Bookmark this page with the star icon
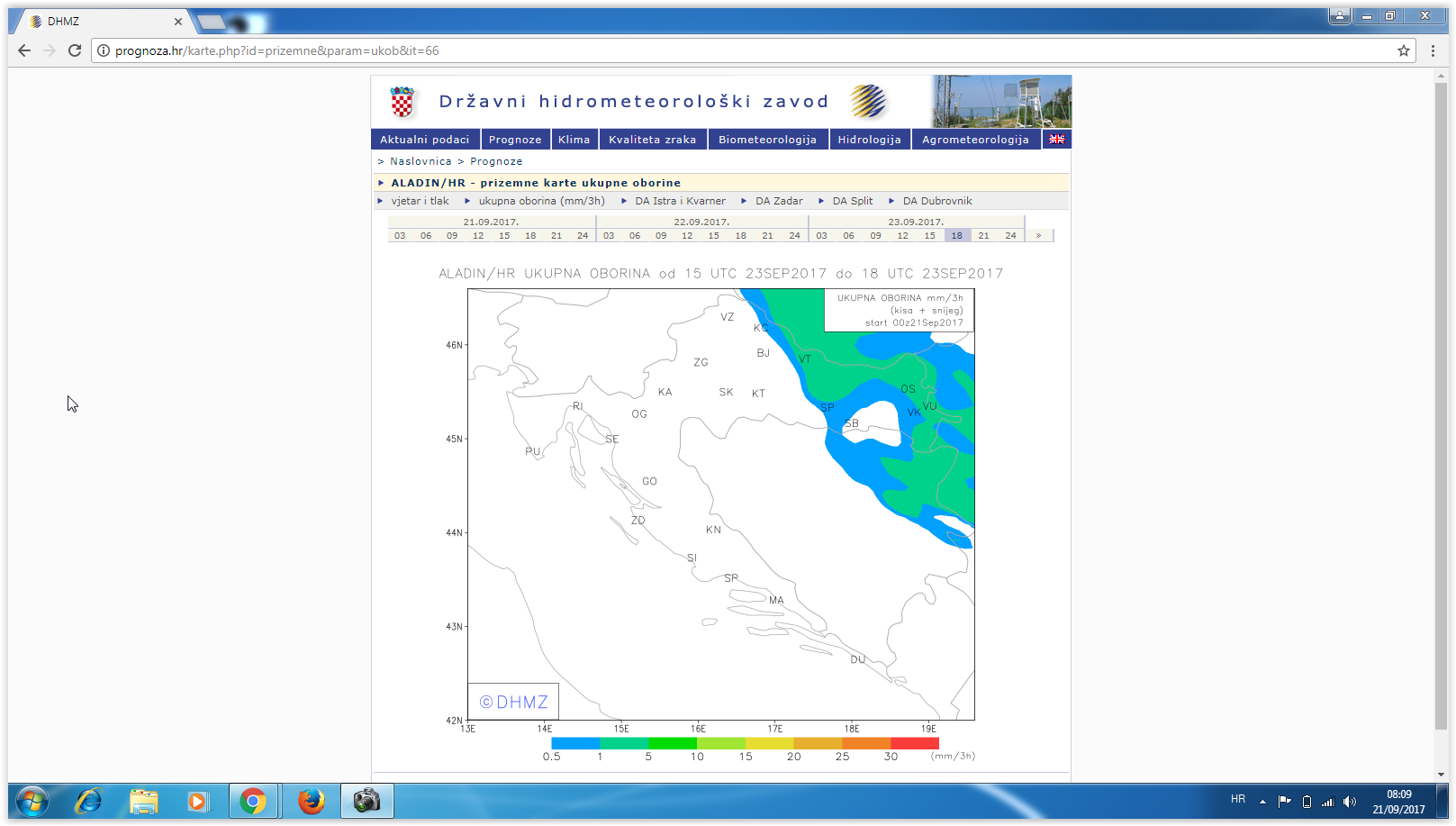 1403,50
